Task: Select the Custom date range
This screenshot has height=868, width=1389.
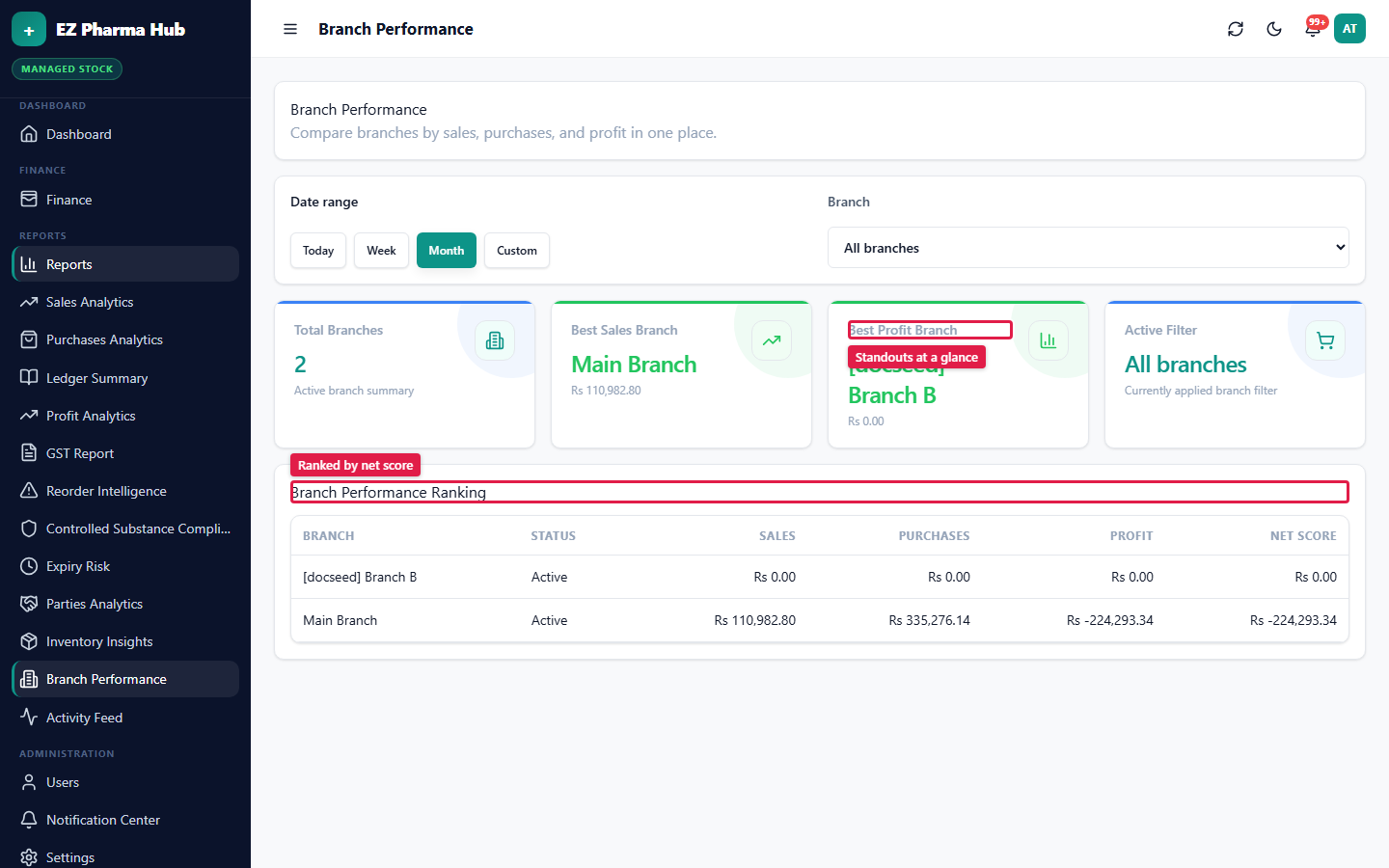Action: (x=517, y=251)
